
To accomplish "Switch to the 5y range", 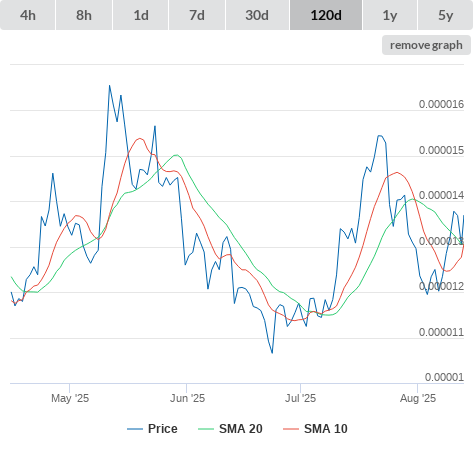I will coord(446,15).
